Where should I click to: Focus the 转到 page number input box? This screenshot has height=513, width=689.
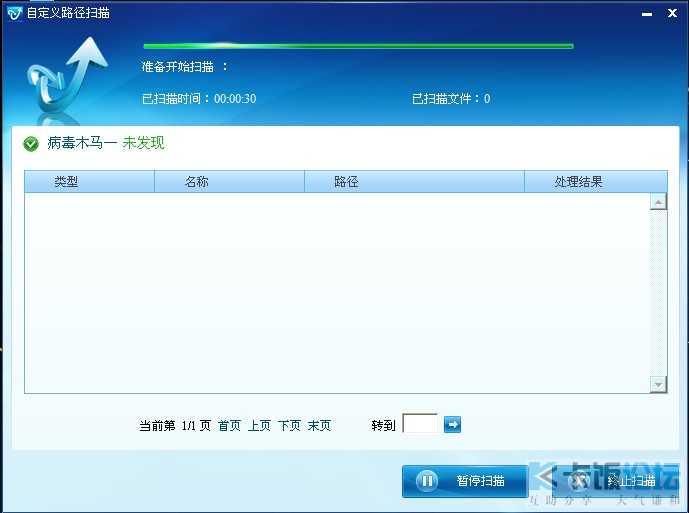(x=419, y=425)
